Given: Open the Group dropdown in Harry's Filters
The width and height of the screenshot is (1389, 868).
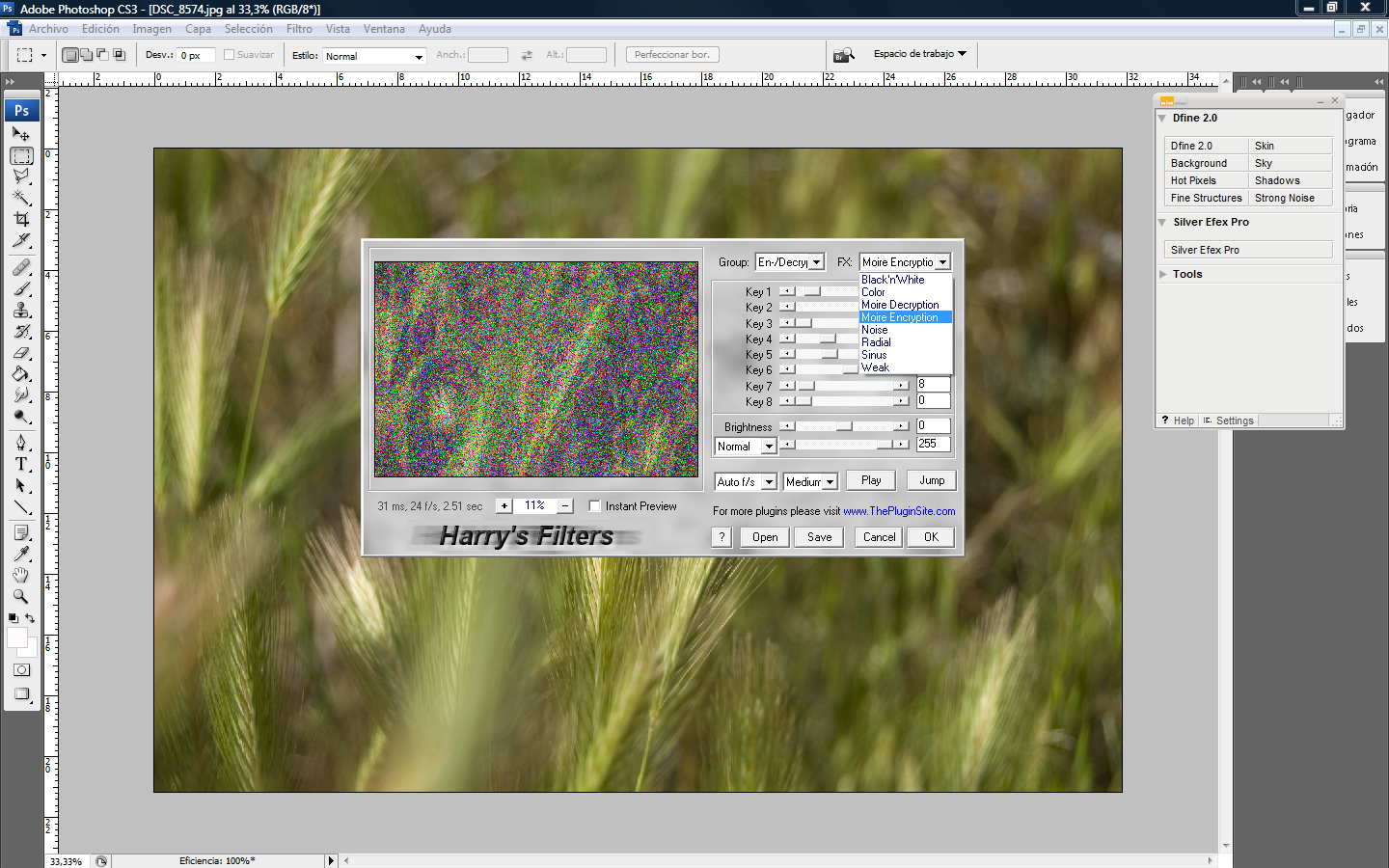Looking at the screenshot, I should click(x=816, y=262).
